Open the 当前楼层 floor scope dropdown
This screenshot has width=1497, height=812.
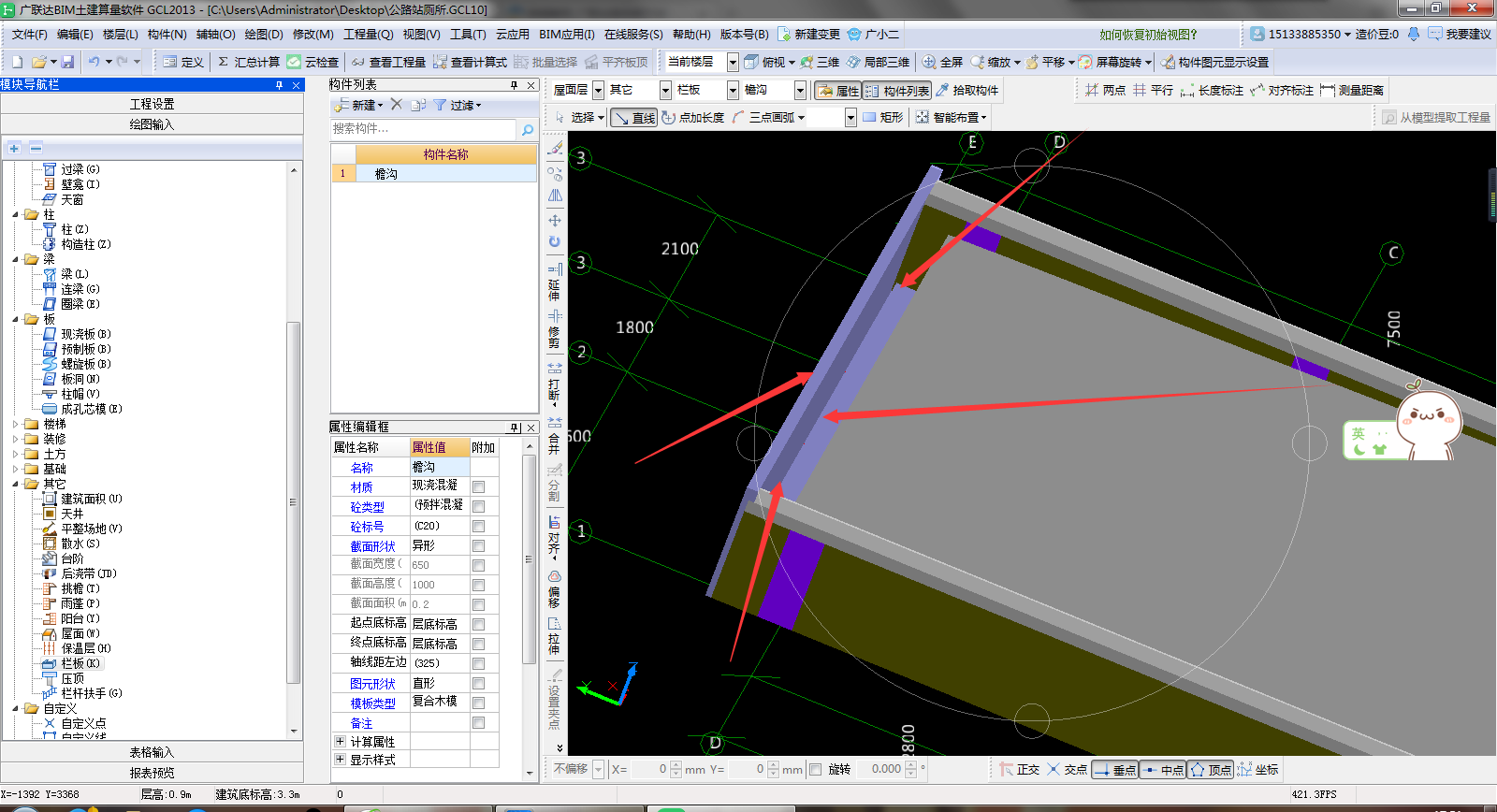(734, 62)
